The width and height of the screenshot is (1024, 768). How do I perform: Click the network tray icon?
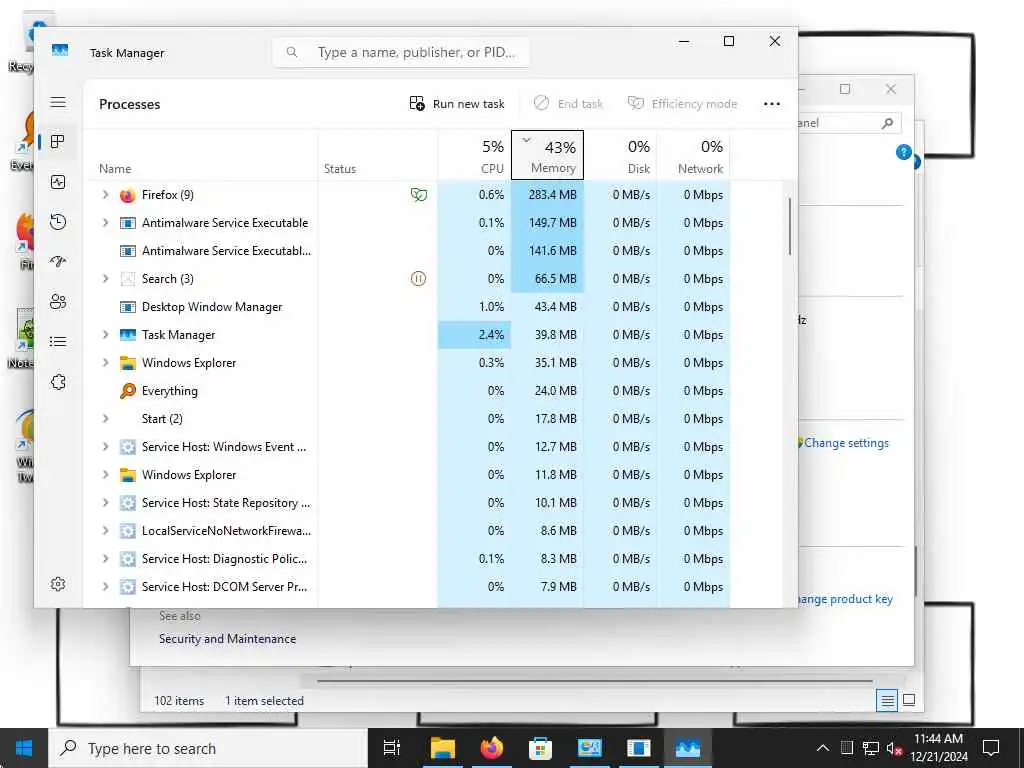pyautogui.click(x=871, y=748)
